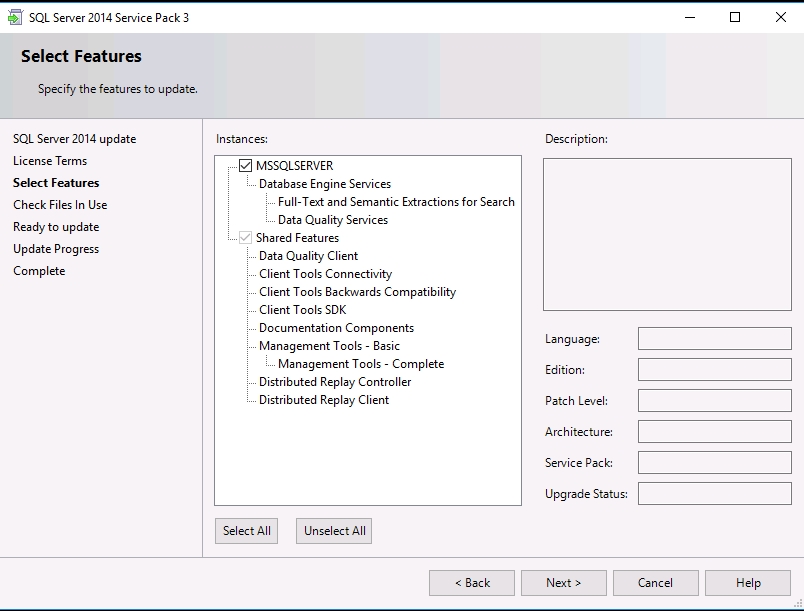Select Database Engine Services tree item

click(x=325, y=184)
